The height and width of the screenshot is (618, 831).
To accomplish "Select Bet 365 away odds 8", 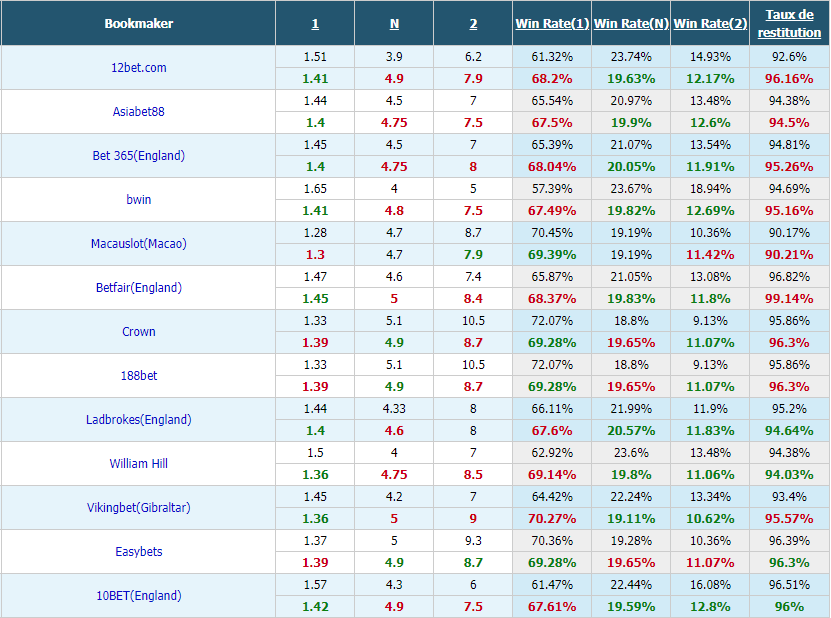I will coord(473,167).
